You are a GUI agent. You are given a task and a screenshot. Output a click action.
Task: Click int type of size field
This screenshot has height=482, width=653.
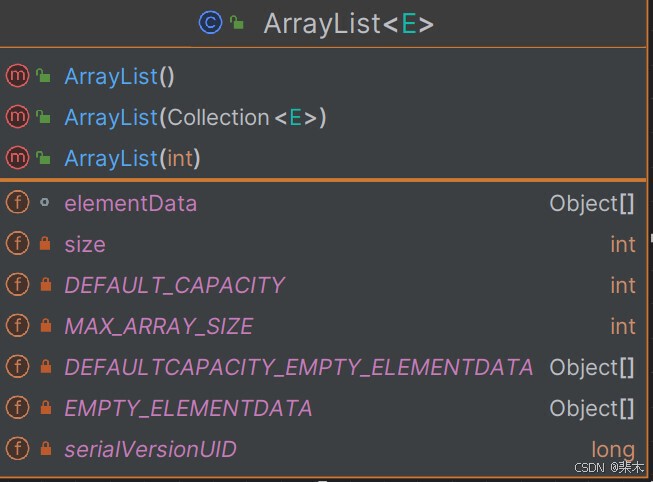(x=623, y=245)
